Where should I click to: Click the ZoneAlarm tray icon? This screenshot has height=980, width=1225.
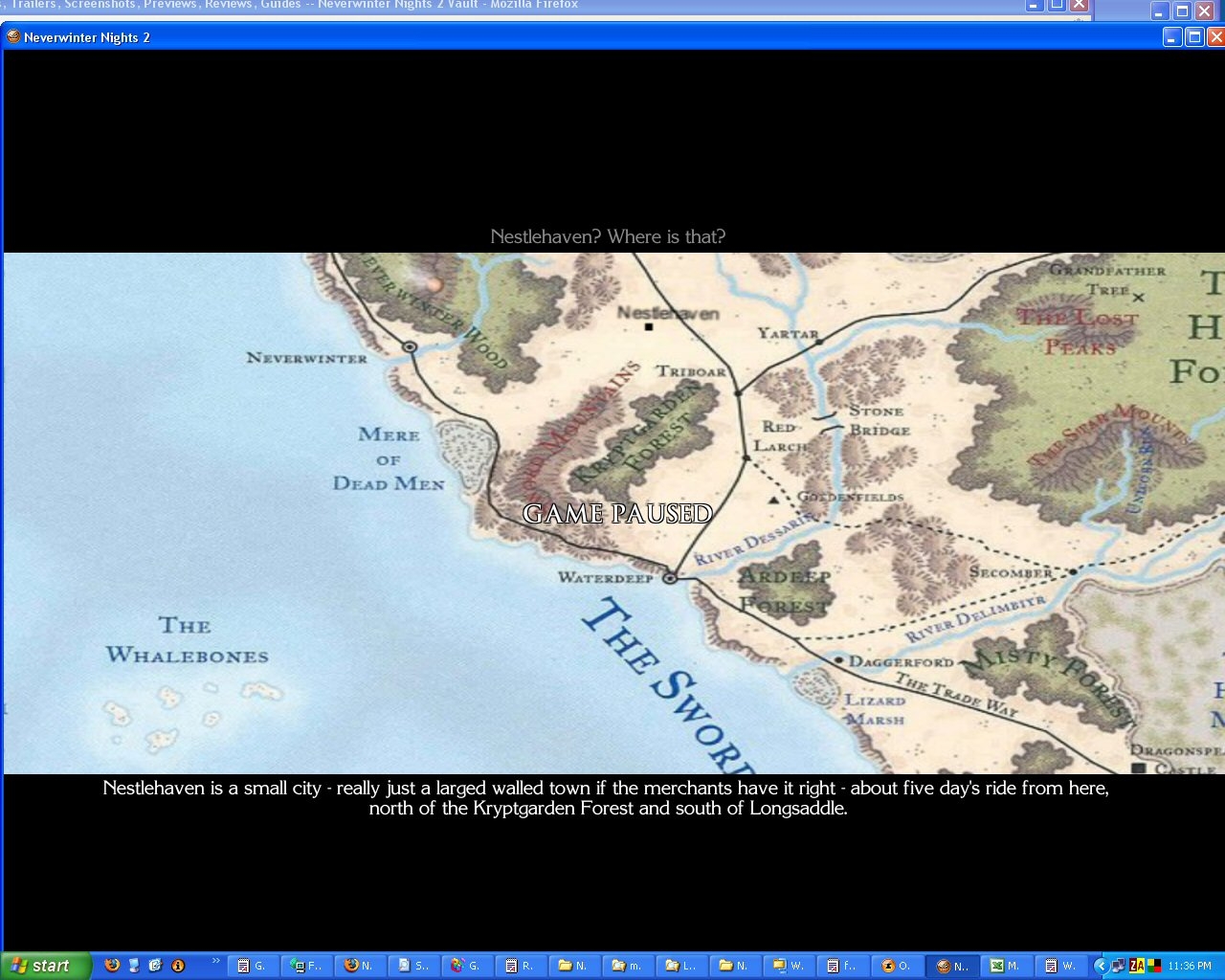pyautogui.click(x=1137, y=966)
